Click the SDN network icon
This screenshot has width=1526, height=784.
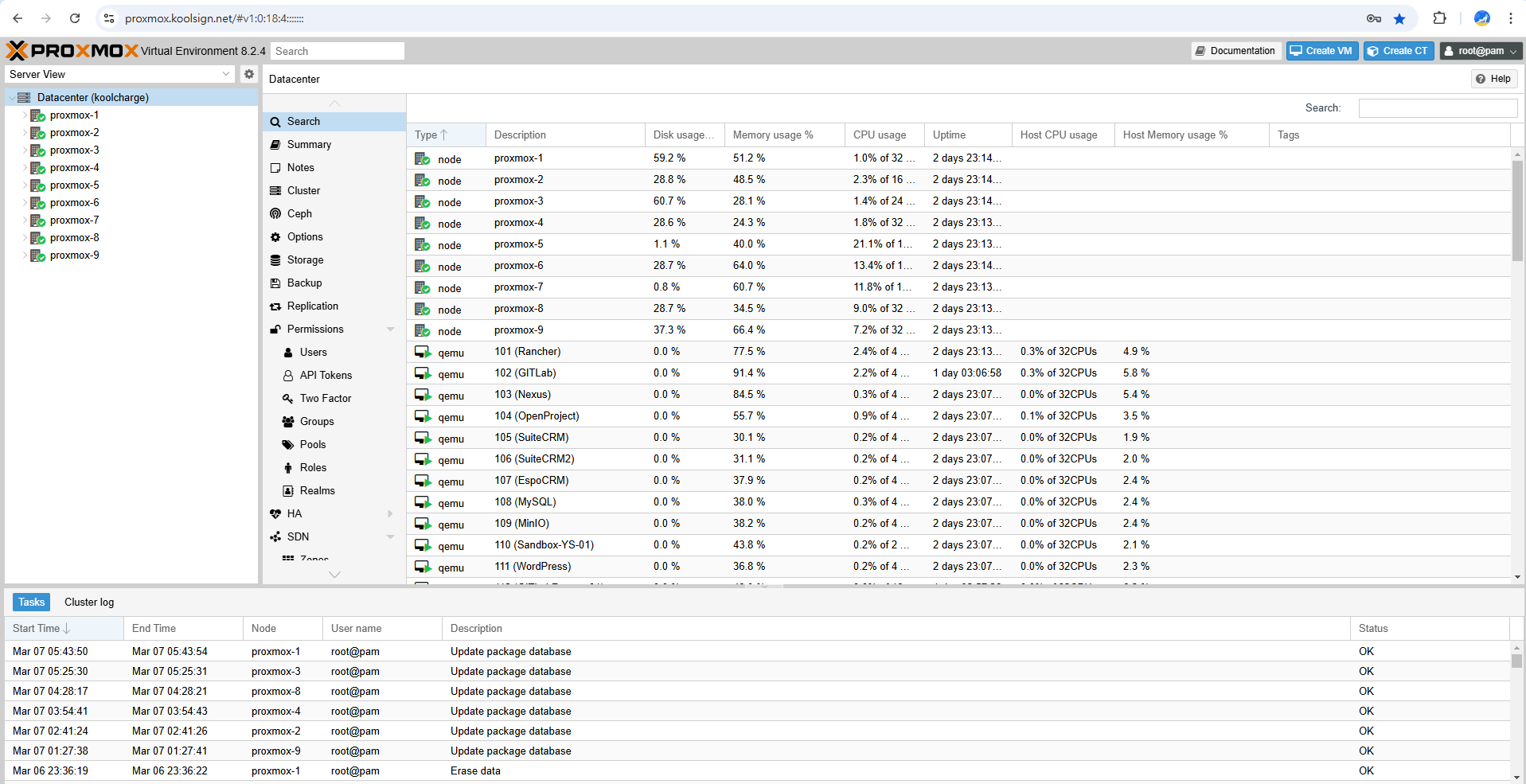point(275,537)
